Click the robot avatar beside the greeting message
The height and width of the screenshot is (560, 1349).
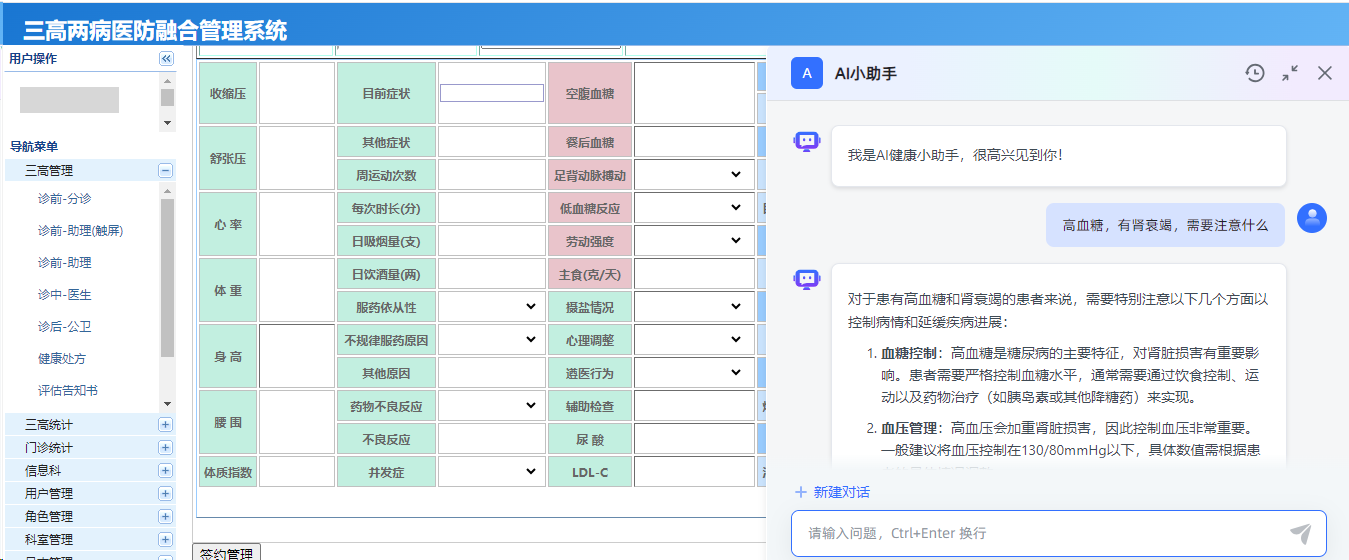[x=807, y=141]
